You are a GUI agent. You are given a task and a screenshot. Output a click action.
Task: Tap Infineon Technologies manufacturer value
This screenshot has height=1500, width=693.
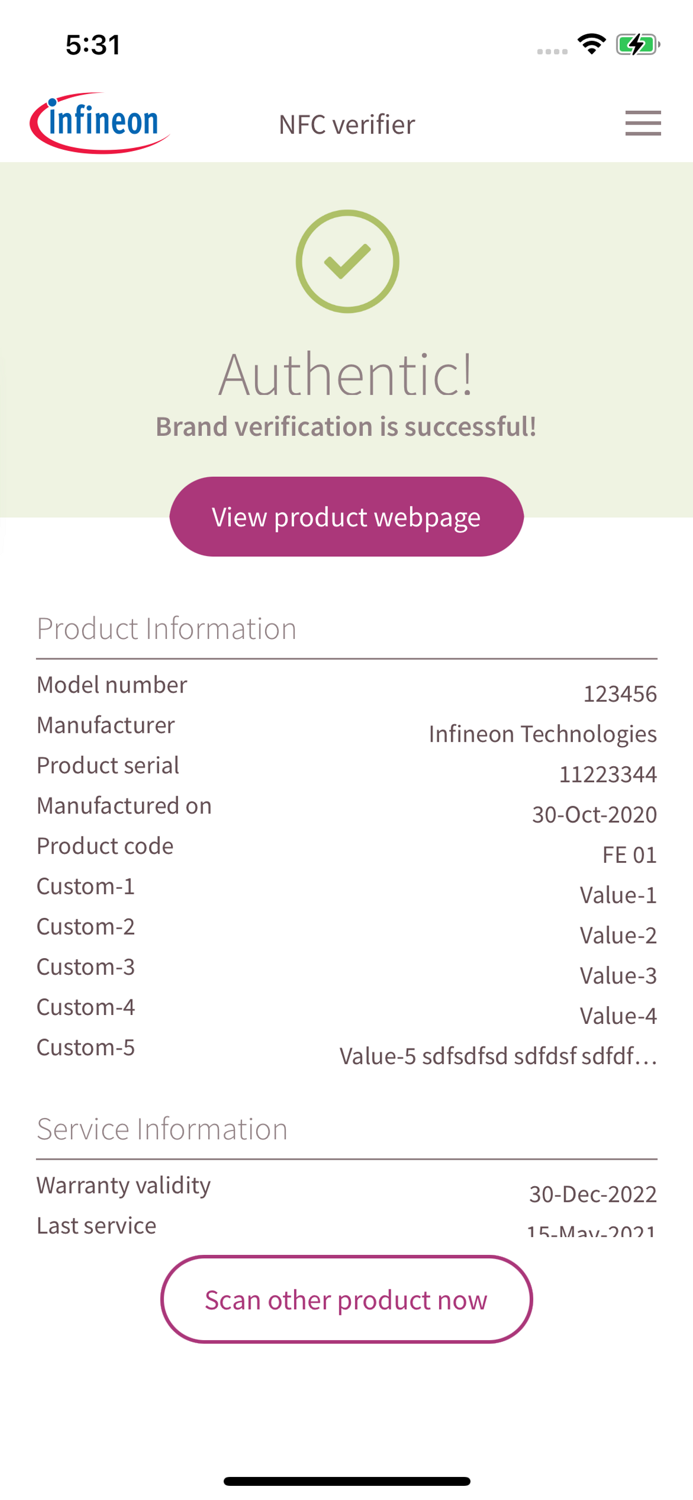coord(543,733)
